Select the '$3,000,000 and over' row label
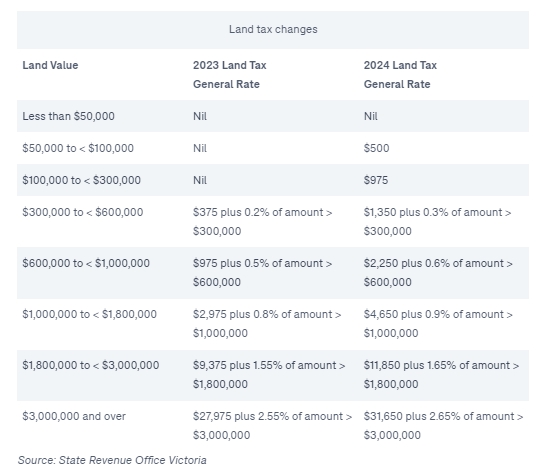Screen dimensions: 537x476 [74, 416]
